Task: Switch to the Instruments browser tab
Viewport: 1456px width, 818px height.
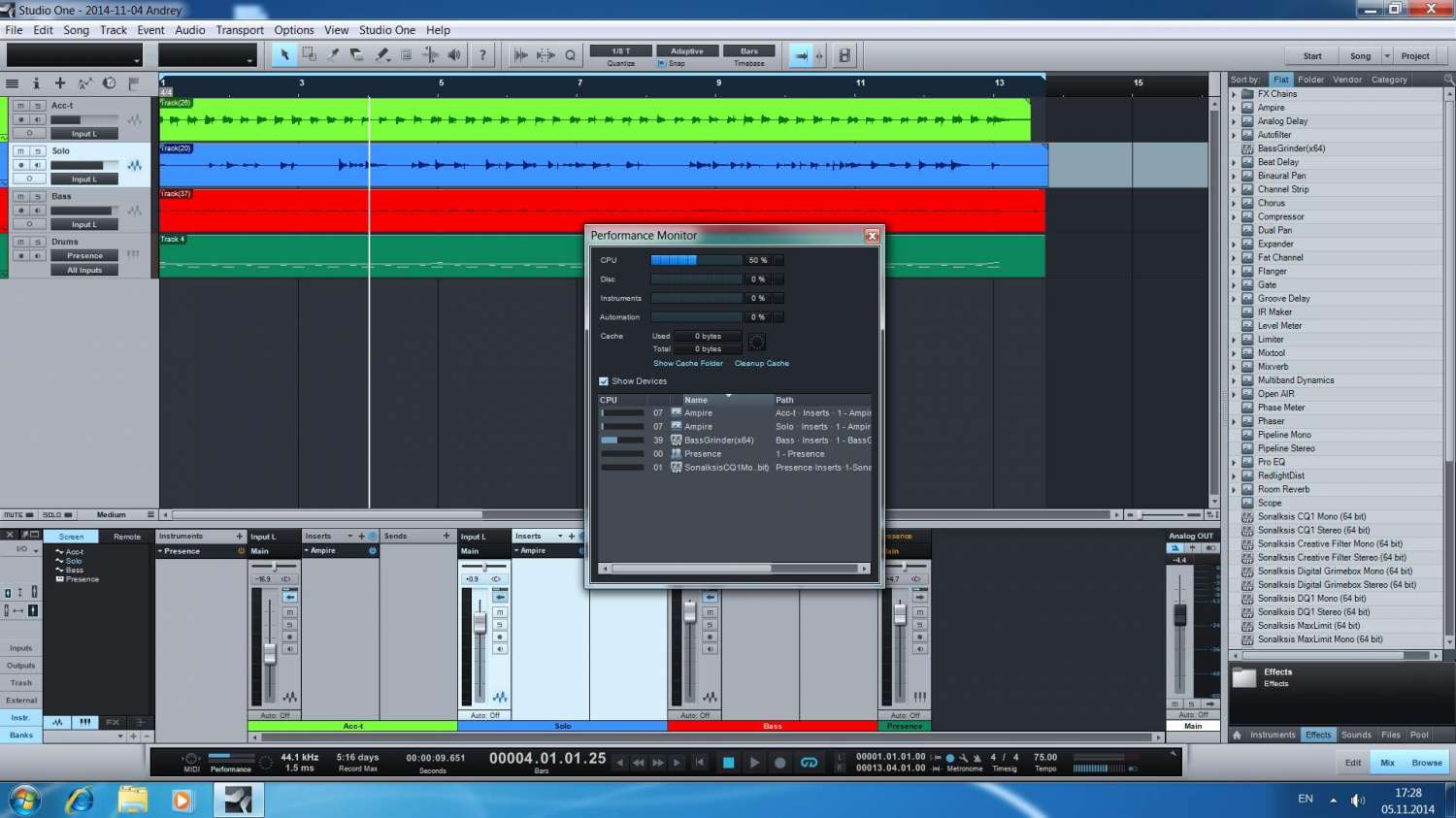Action: tap(1273, 735)
